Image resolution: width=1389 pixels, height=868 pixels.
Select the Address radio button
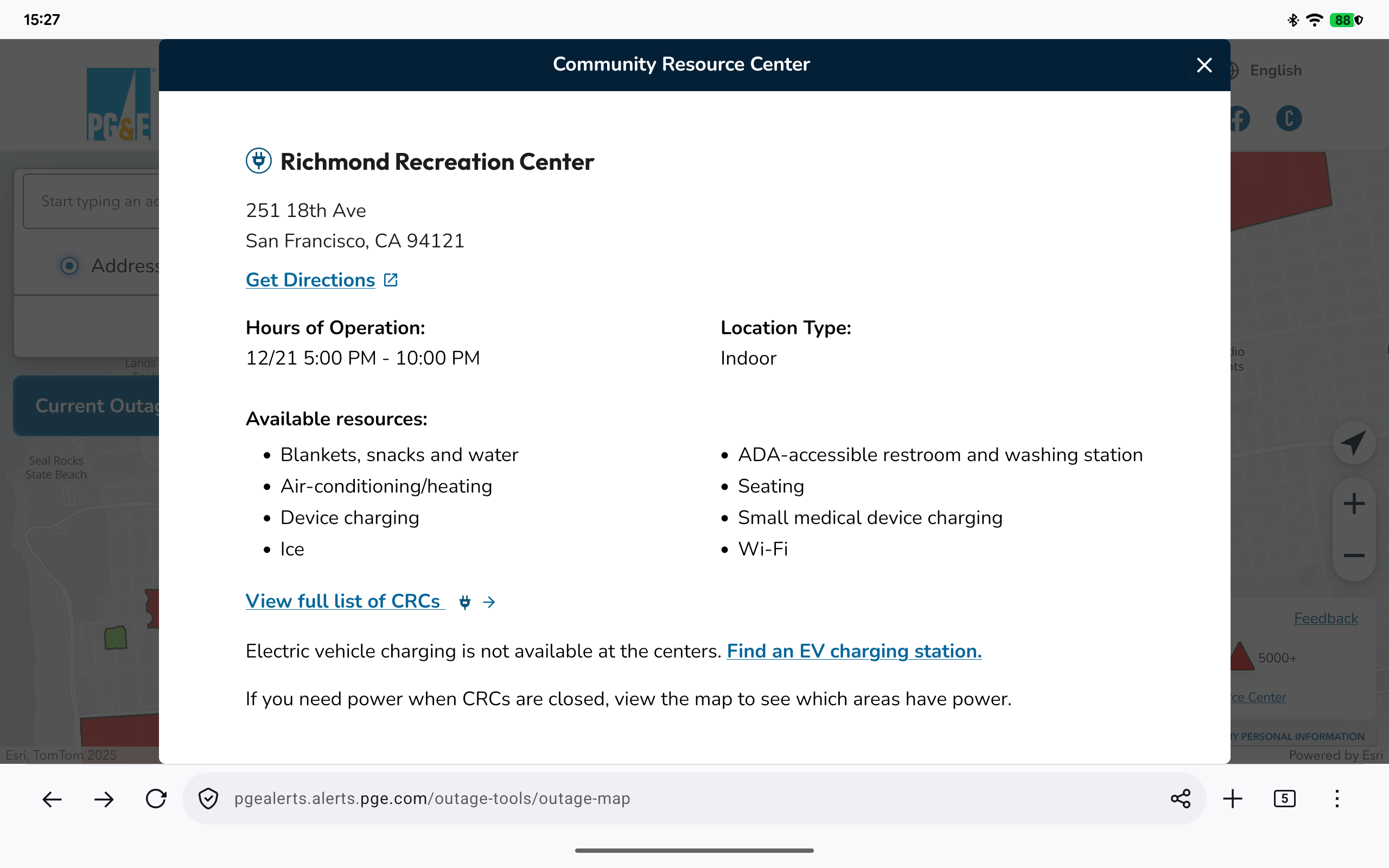coord(69,266)
